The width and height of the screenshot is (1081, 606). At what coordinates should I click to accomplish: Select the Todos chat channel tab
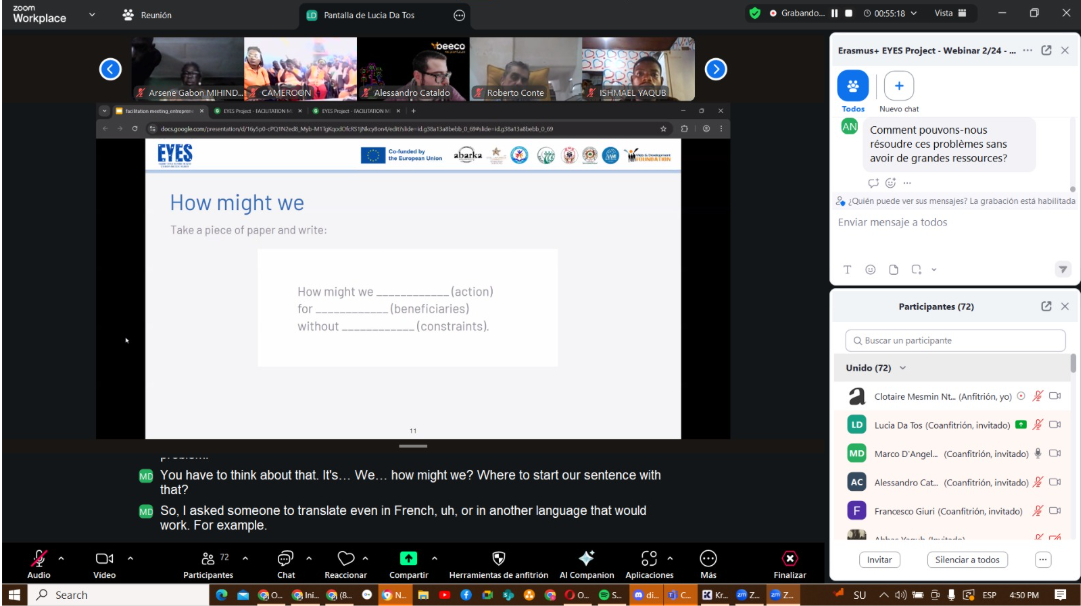point(853,86)
